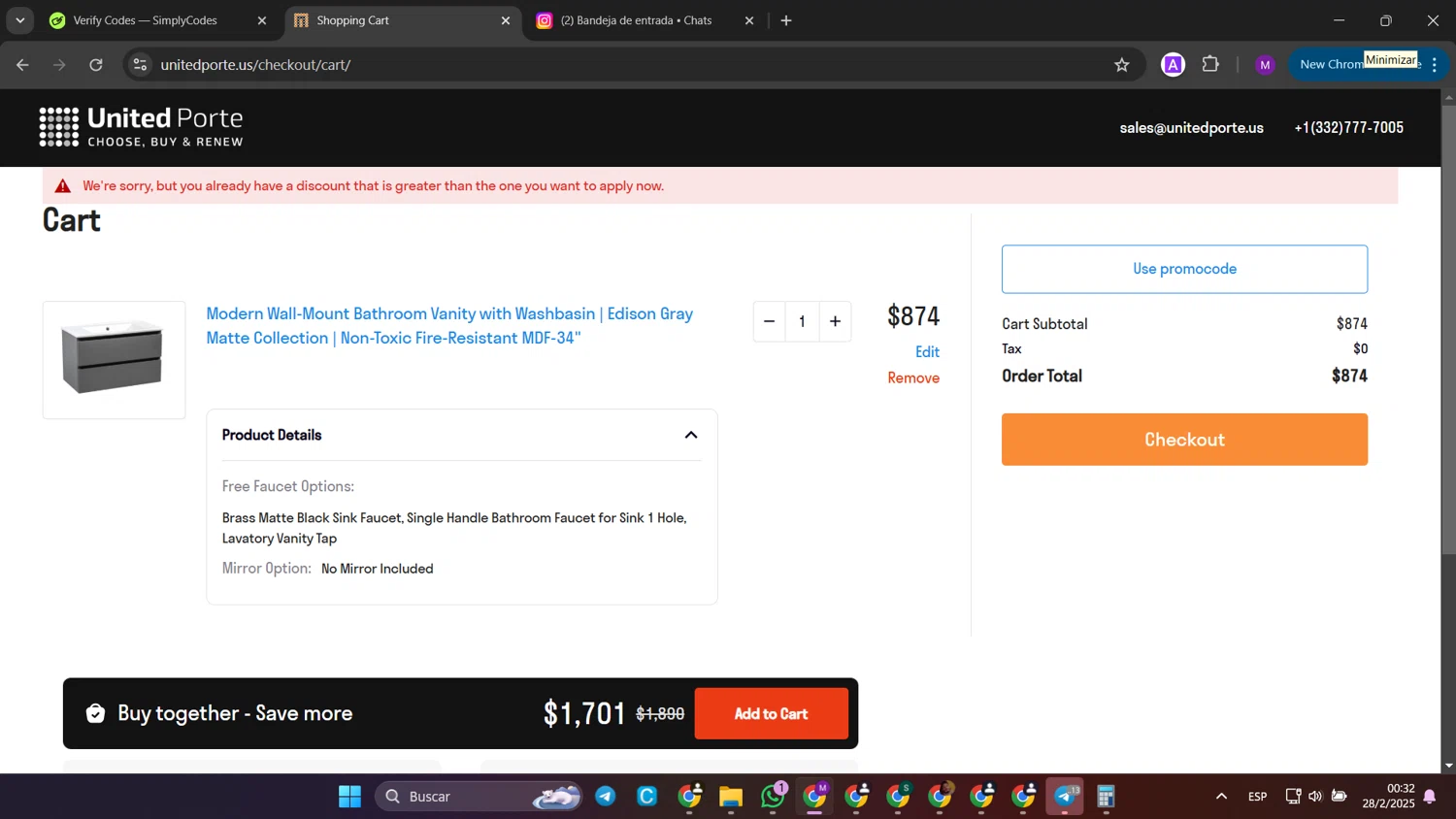
Task: Go forward with the browser arrow
Action: click(x=59, y=65)
